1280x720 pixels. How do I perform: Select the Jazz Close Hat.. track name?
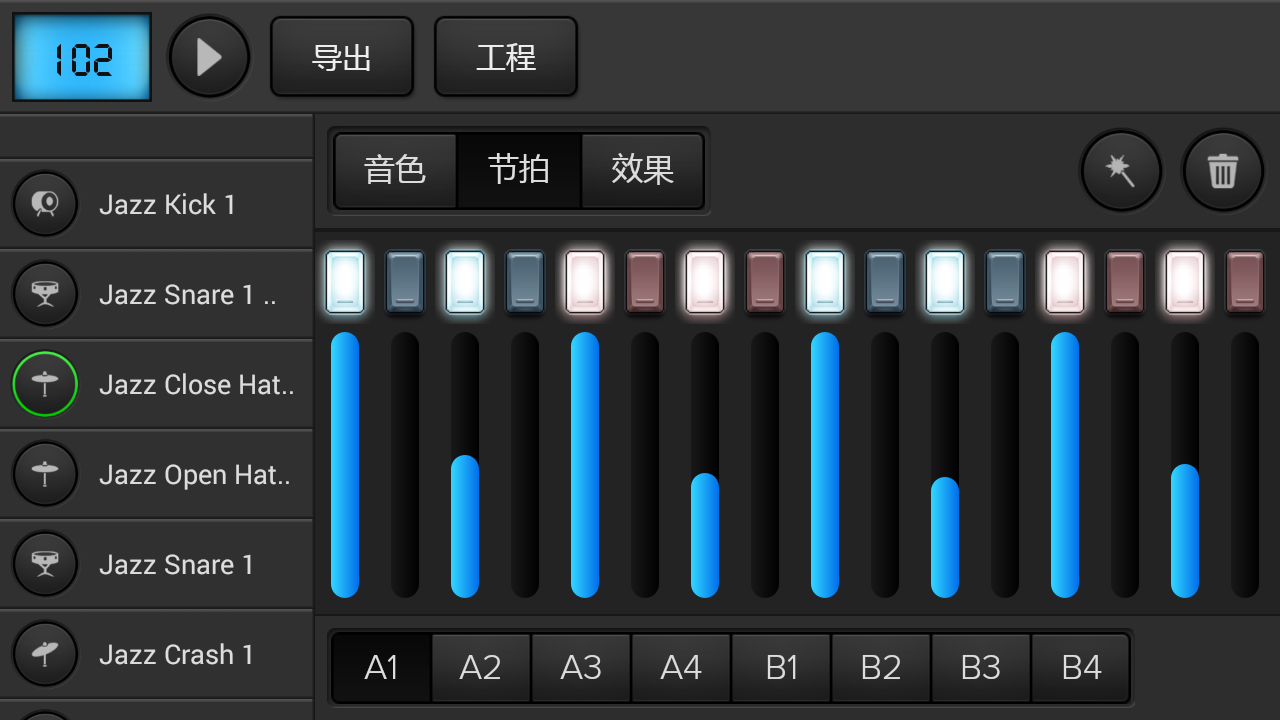point(197,385)
